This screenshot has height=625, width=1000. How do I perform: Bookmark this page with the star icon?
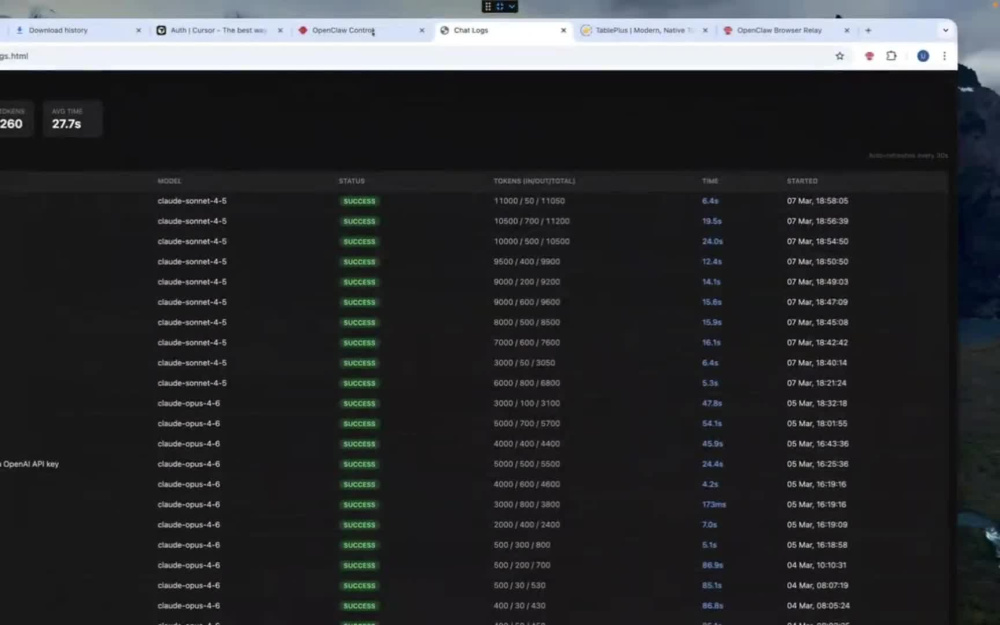click(839, 56)
